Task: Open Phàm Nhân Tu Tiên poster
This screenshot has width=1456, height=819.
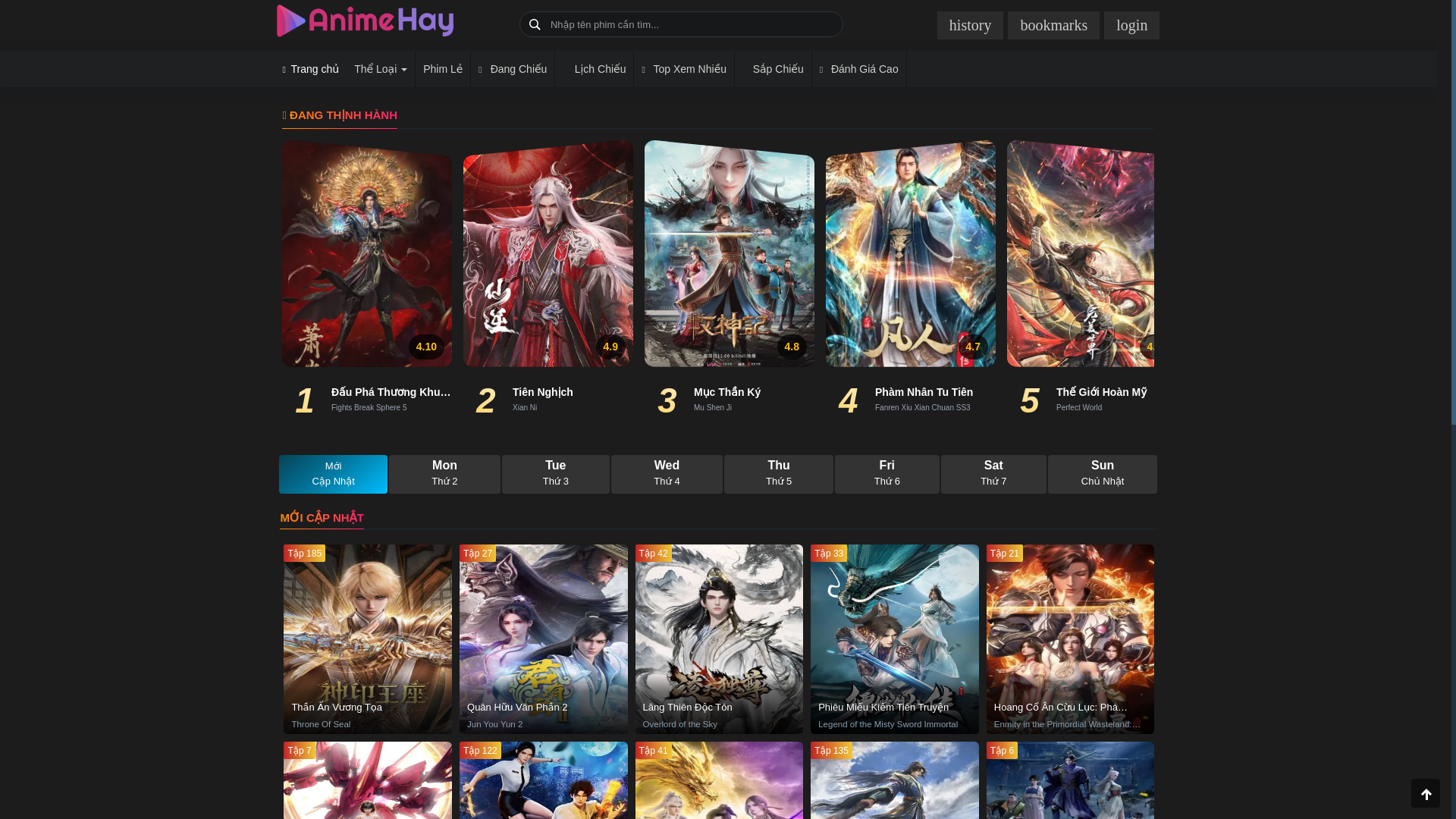Action: click(x=911, y=253)
